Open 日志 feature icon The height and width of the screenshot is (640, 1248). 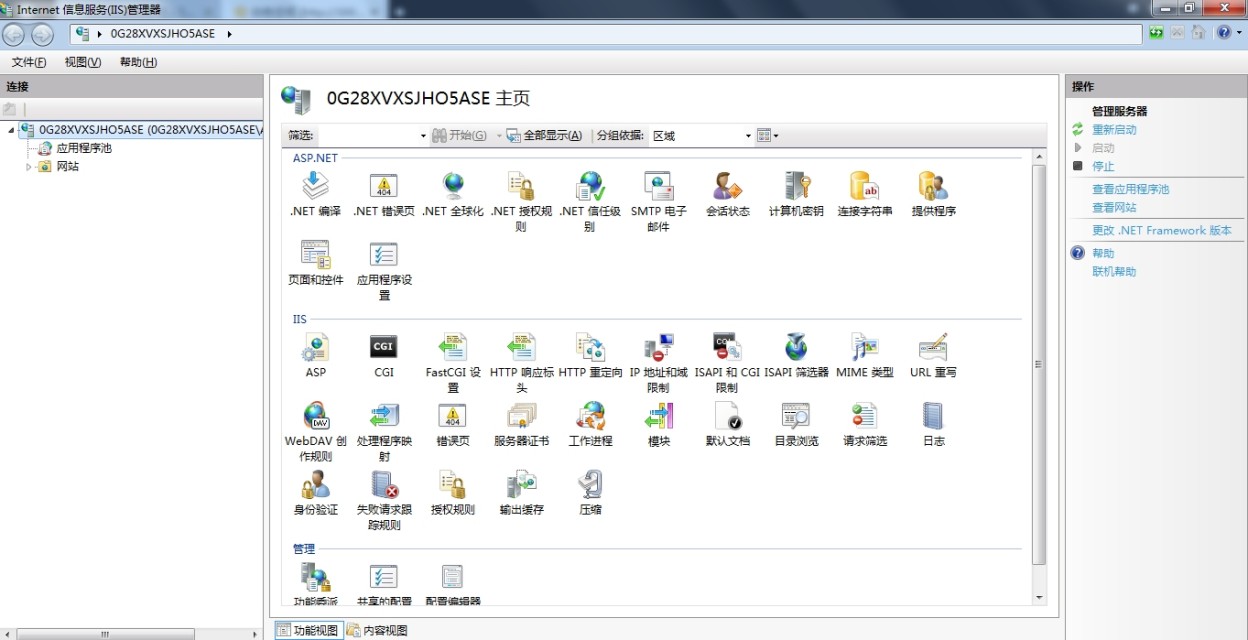tap(933, 424)
